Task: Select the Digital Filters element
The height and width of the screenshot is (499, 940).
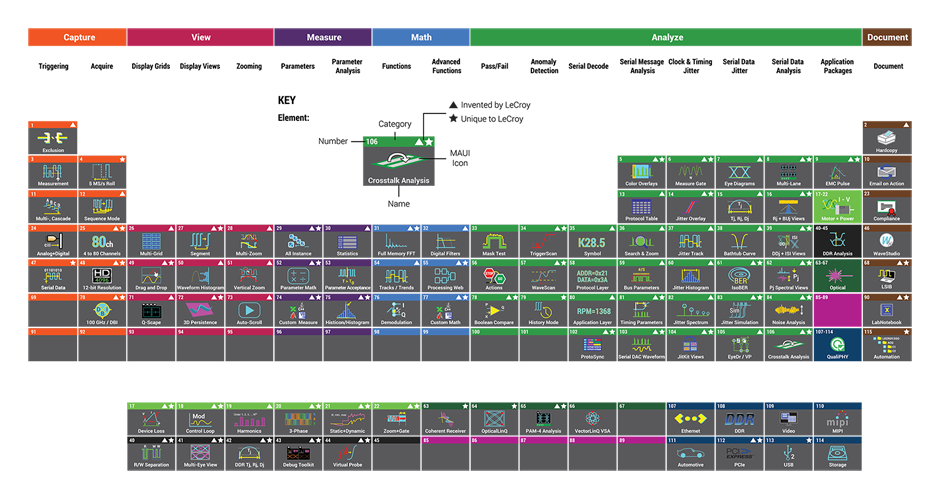Action: pos(445,242)
